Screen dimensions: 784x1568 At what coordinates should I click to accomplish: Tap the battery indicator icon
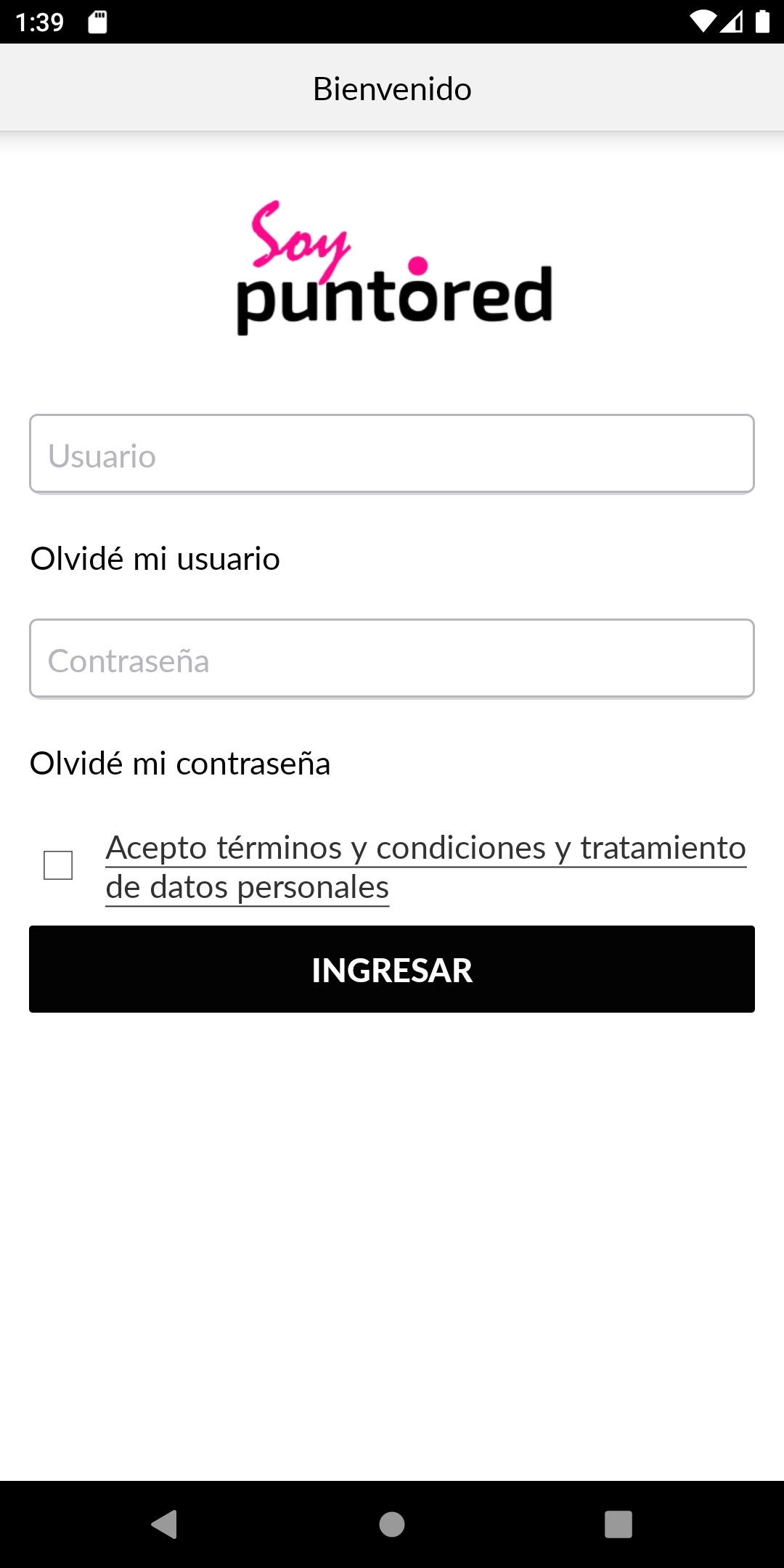pos(762,22)
